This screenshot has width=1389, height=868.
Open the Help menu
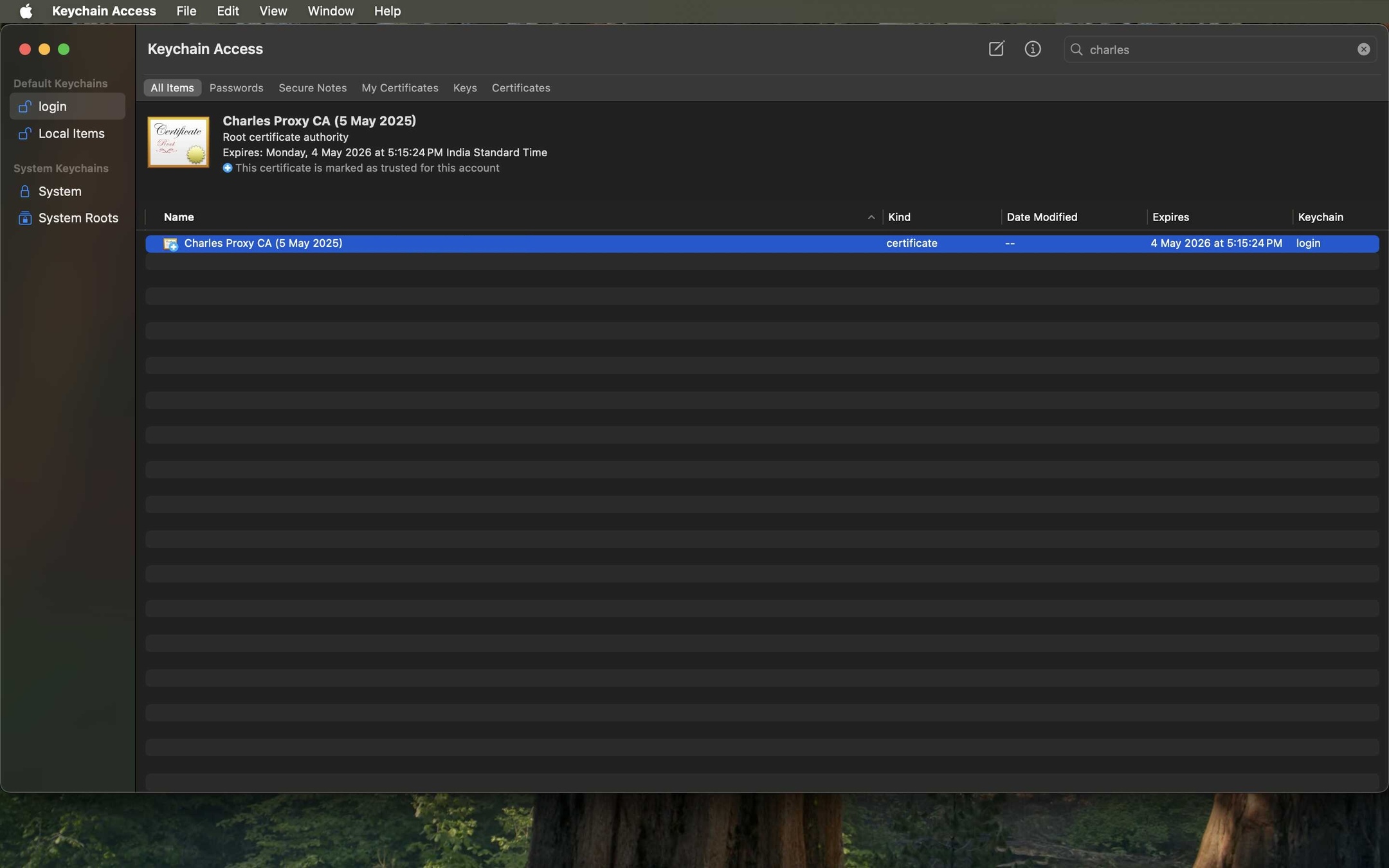(x=387, y=11)
